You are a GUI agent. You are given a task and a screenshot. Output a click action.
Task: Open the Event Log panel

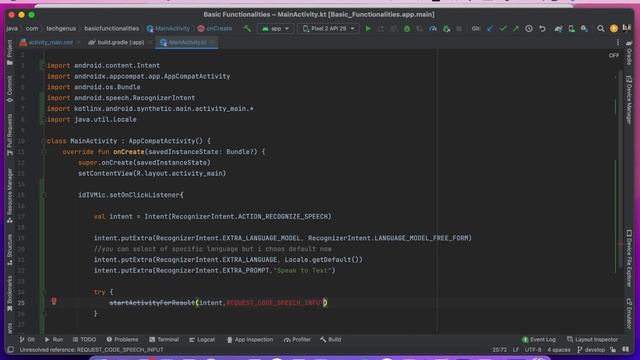pos(539,340)
